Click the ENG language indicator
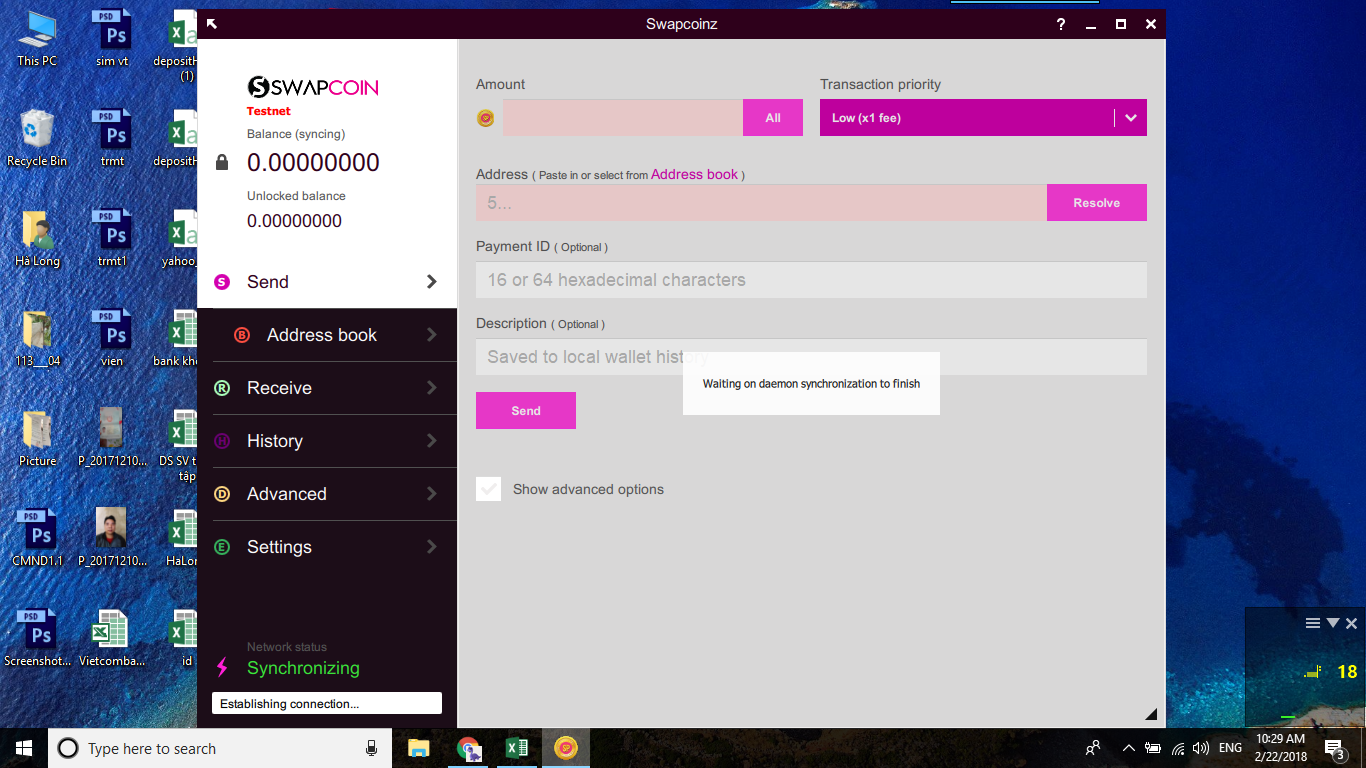Screen dimensions: 1366x768 [1231, 748]
